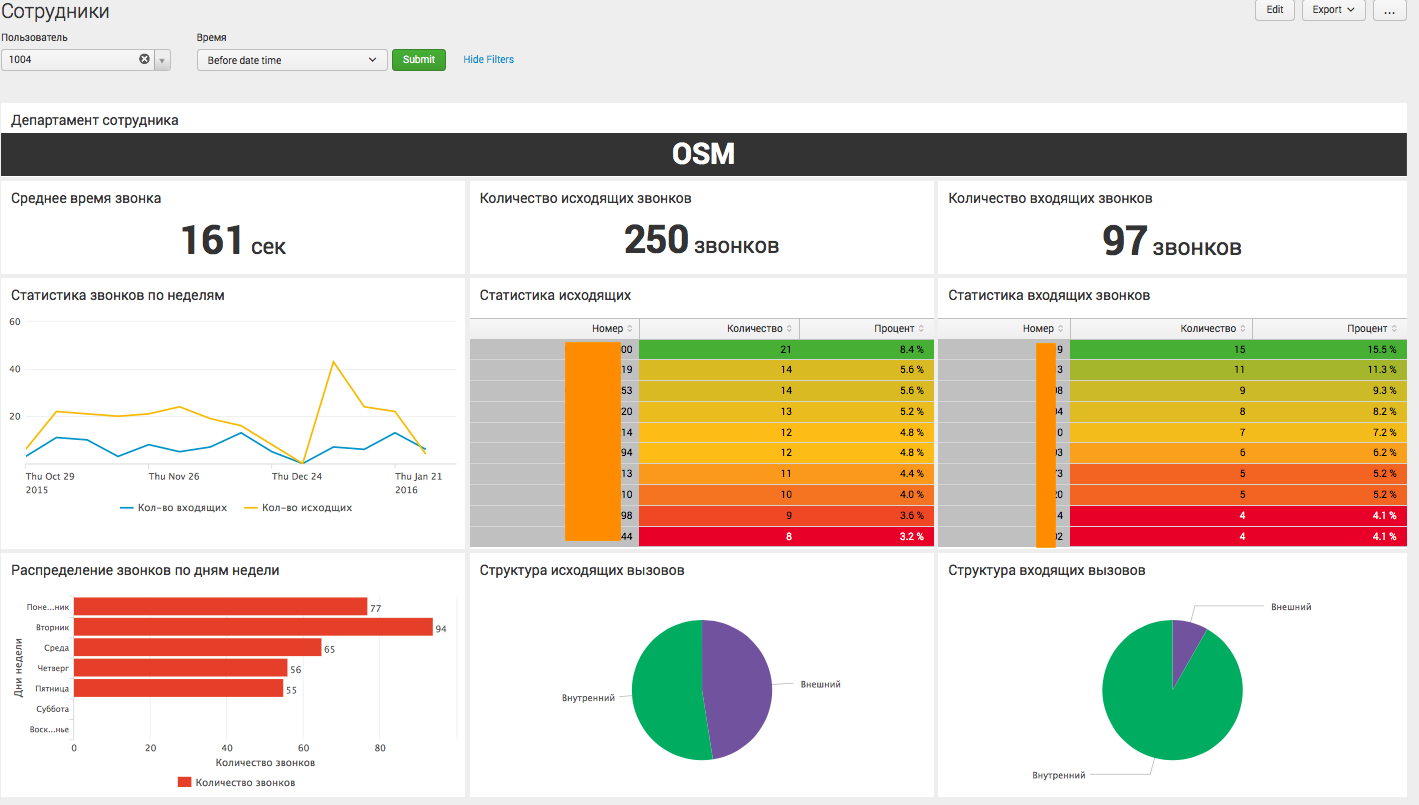The width and height of the screenshot is (1419, 805).
Task: Open the Export dropdown
Action: [1333, 10]
